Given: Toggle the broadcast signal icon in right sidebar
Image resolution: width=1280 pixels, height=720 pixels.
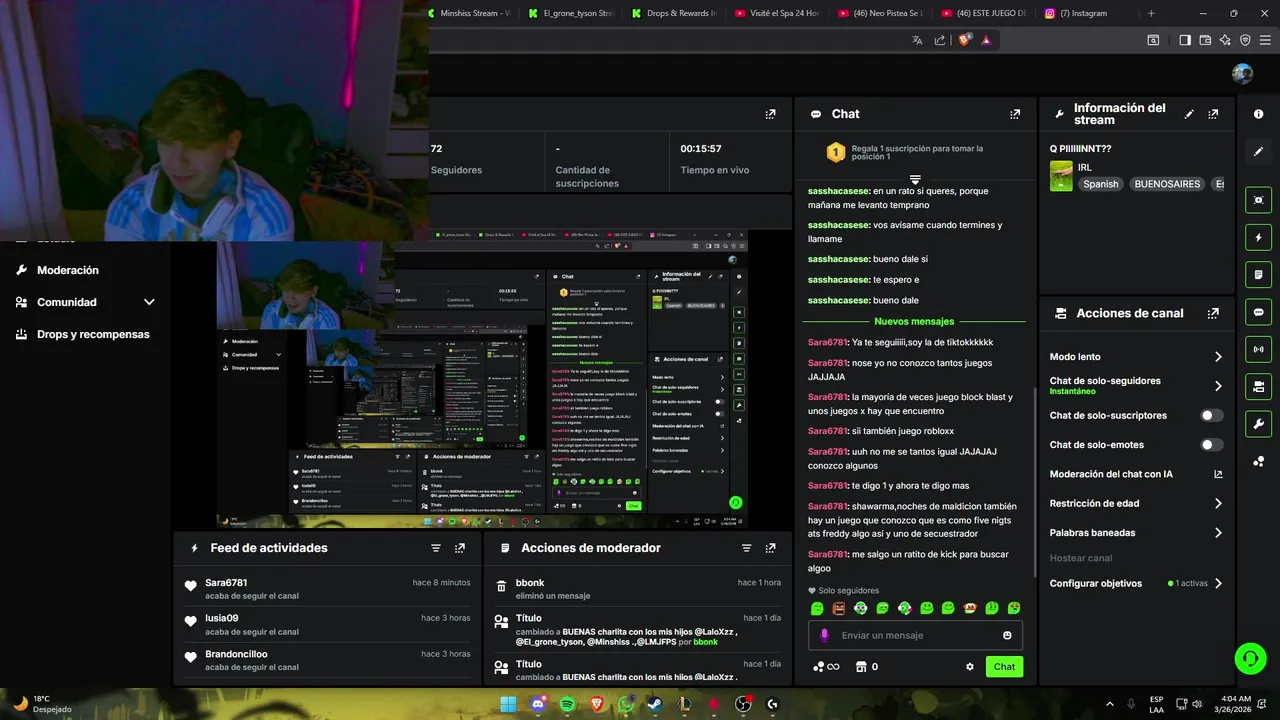Looking at the screenshot, I should (x=1258, y=349).
